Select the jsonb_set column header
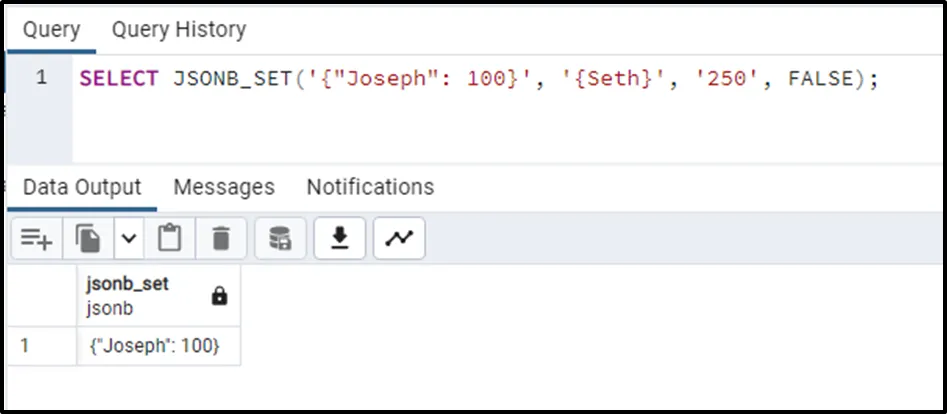This screenshot has height=414, width=947. [x=140, y=296]
